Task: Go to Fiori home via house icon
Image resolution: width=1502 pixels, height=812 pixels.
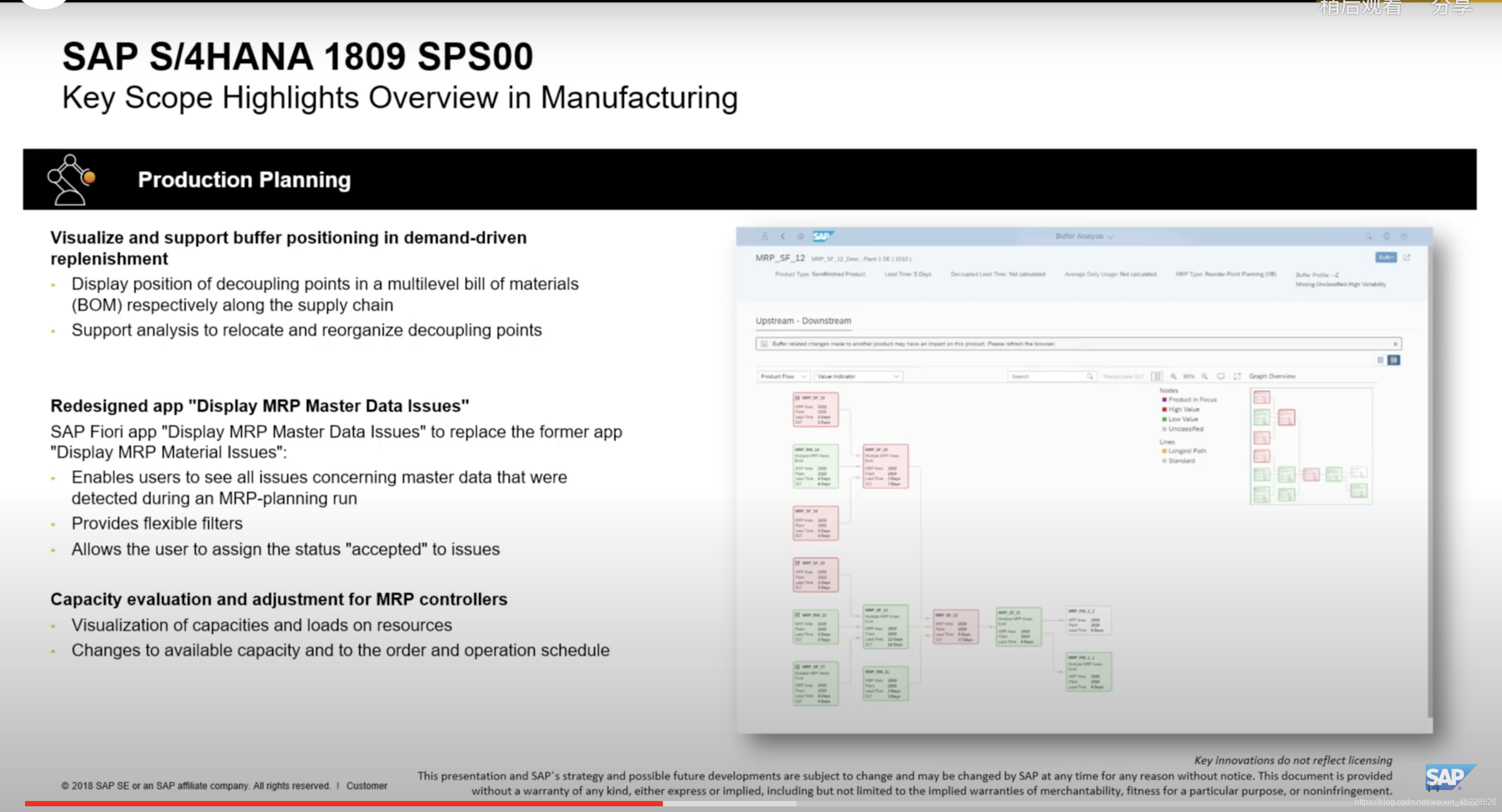Action: coord(801,236)
